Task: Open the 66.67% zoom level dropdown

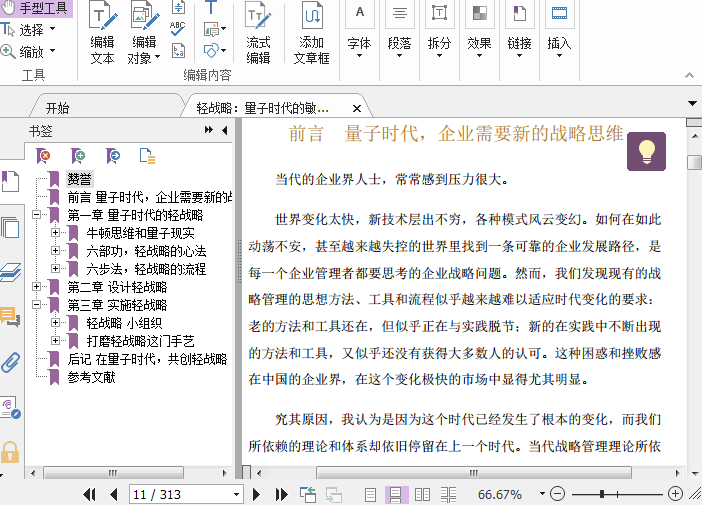Action: 542,494
